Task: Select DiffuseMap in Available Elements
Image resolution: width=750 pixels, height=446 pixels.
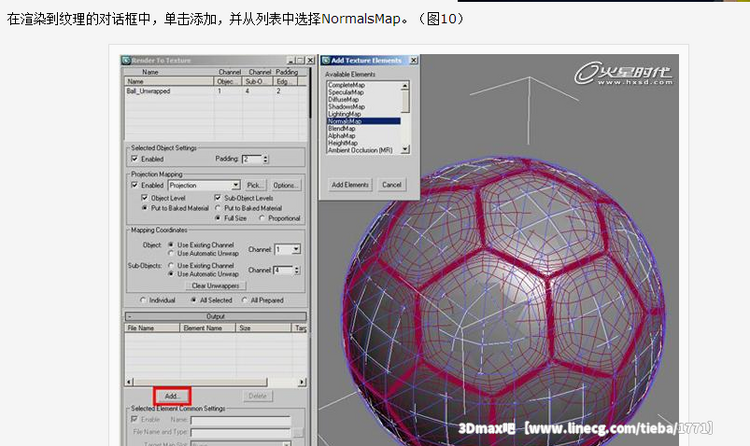Action: (x=364, y=99)
